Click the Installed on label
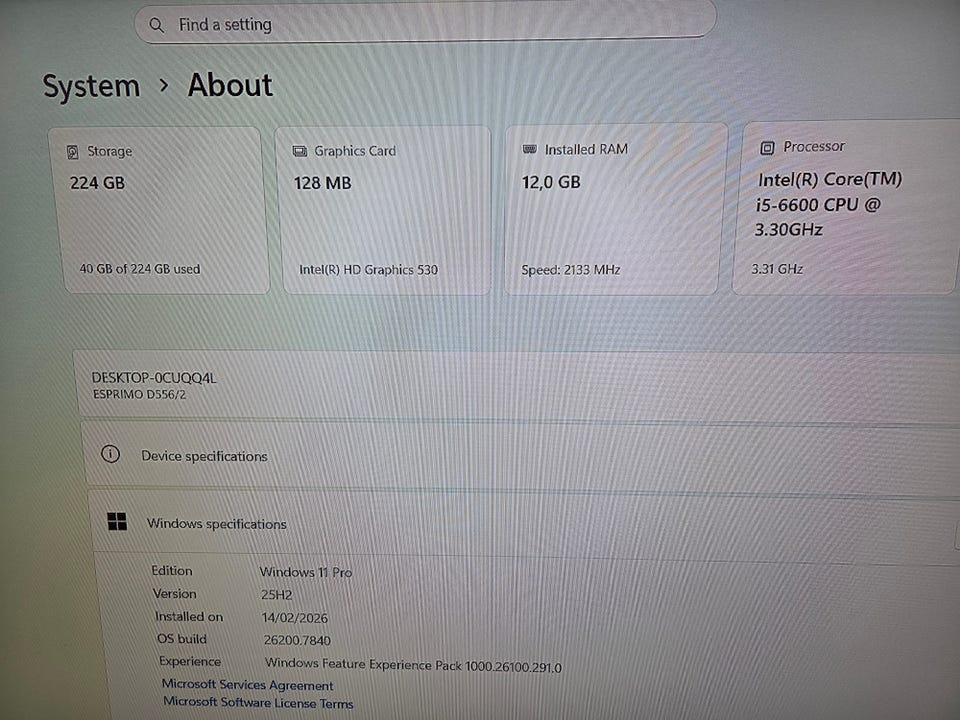Image resolution: width=960 pixels, height=720 pixels. 189,617
